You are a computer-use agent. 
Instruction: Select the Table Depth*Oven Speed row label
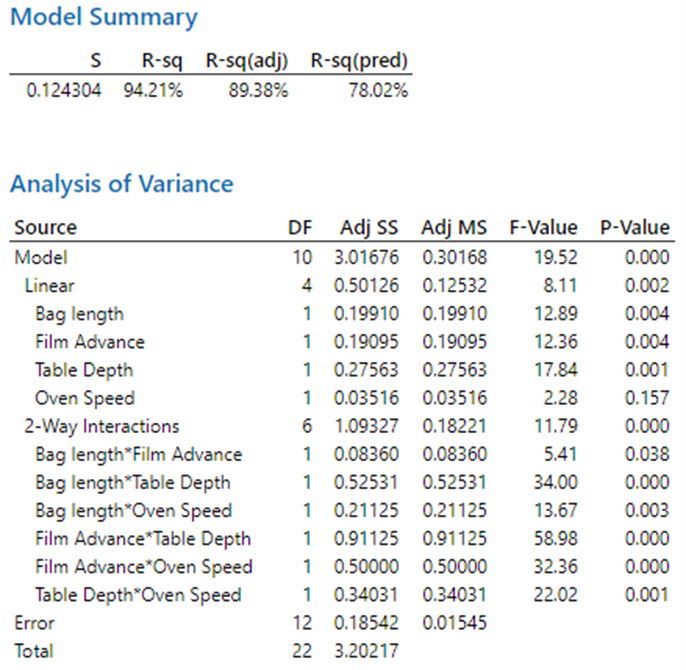tap(138, 595)
